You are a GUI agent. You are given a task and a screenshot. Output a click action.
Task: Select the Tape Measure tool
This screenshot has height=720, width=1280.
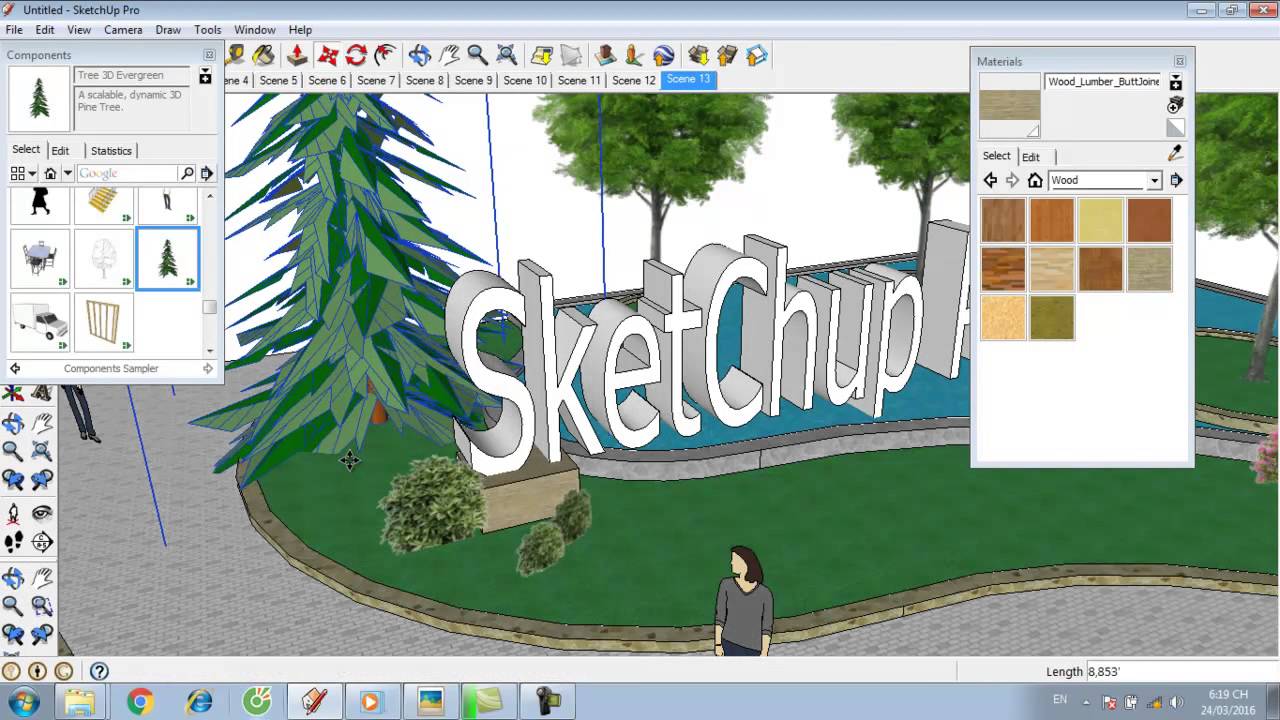(236, 55)
